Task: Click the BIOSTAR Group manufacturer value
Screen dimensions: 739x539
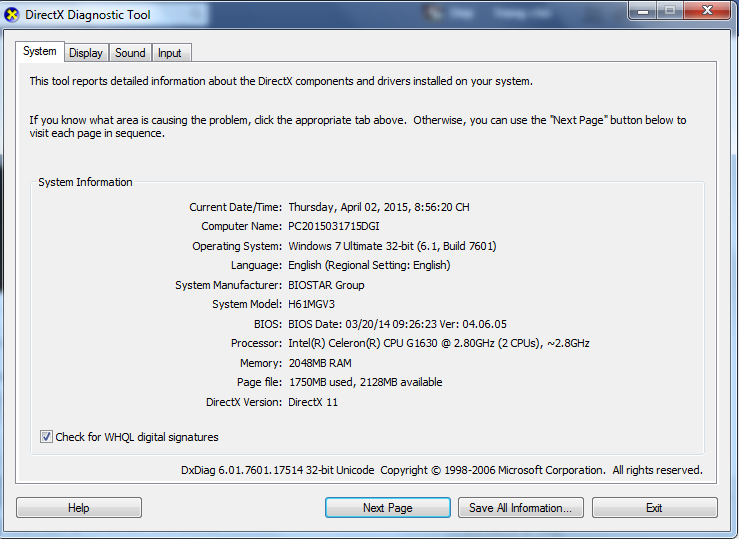Action: [326, 285]
